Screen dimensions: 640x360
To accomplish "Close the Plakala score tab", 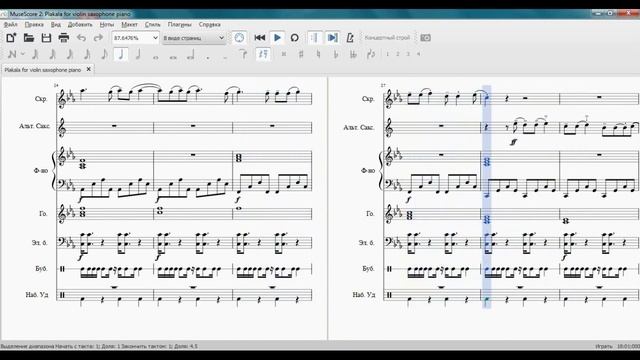I will 89,69.
